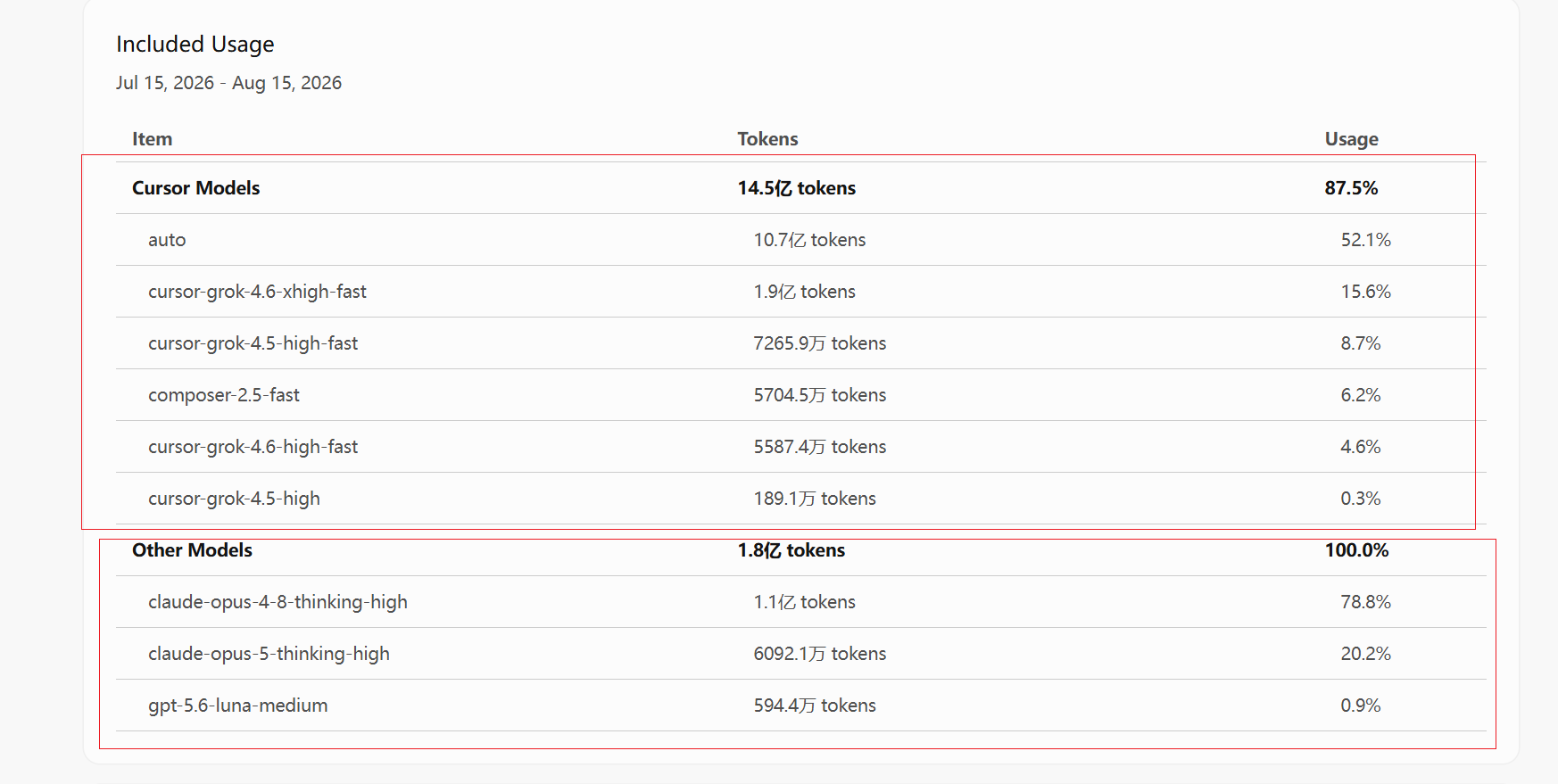Image resolution: width=1558 pixels, height=784 pixels.
Task: Click the 6.2% usage value
Action: click(x=1360, y=395)
